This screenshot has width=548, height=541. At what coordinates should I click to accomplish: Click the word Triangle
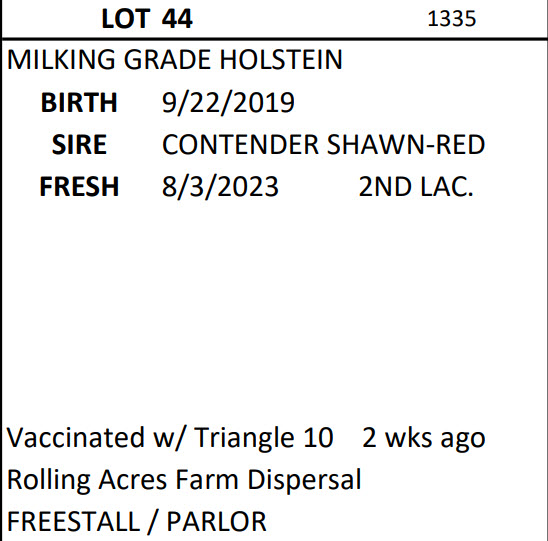[244, 439]
